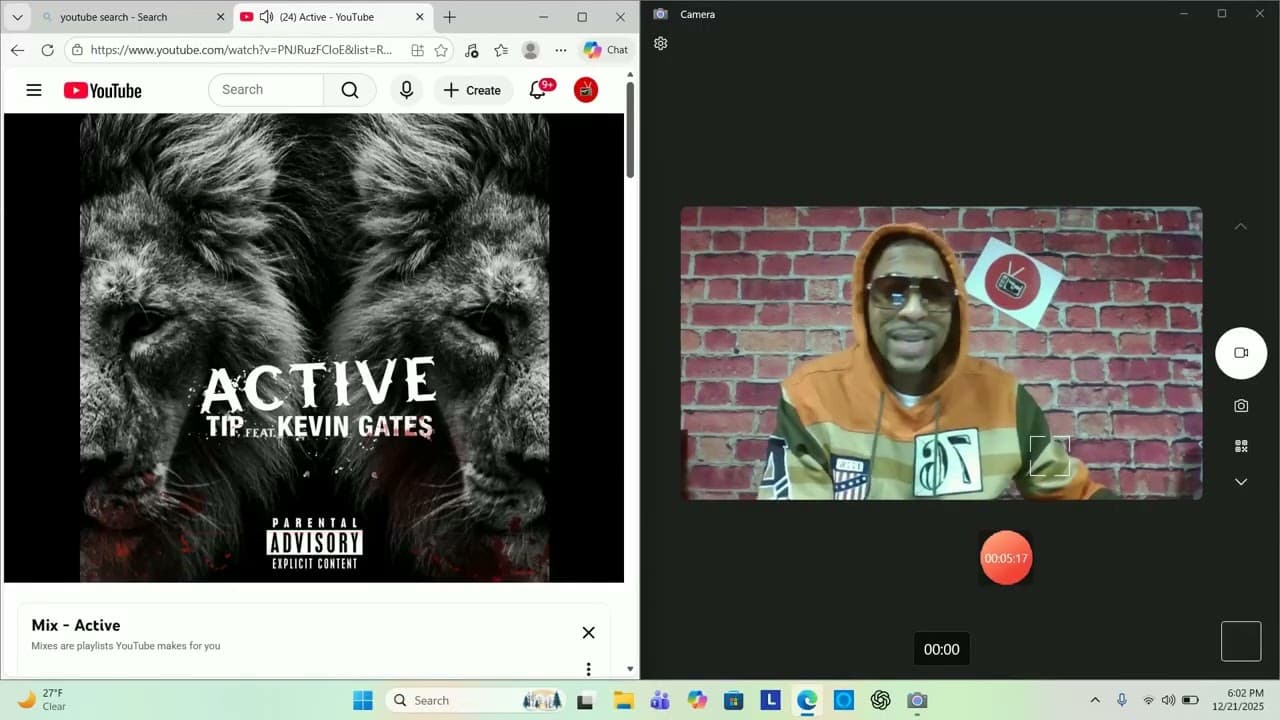Open the battery status tray icon

pos(1190,700)
